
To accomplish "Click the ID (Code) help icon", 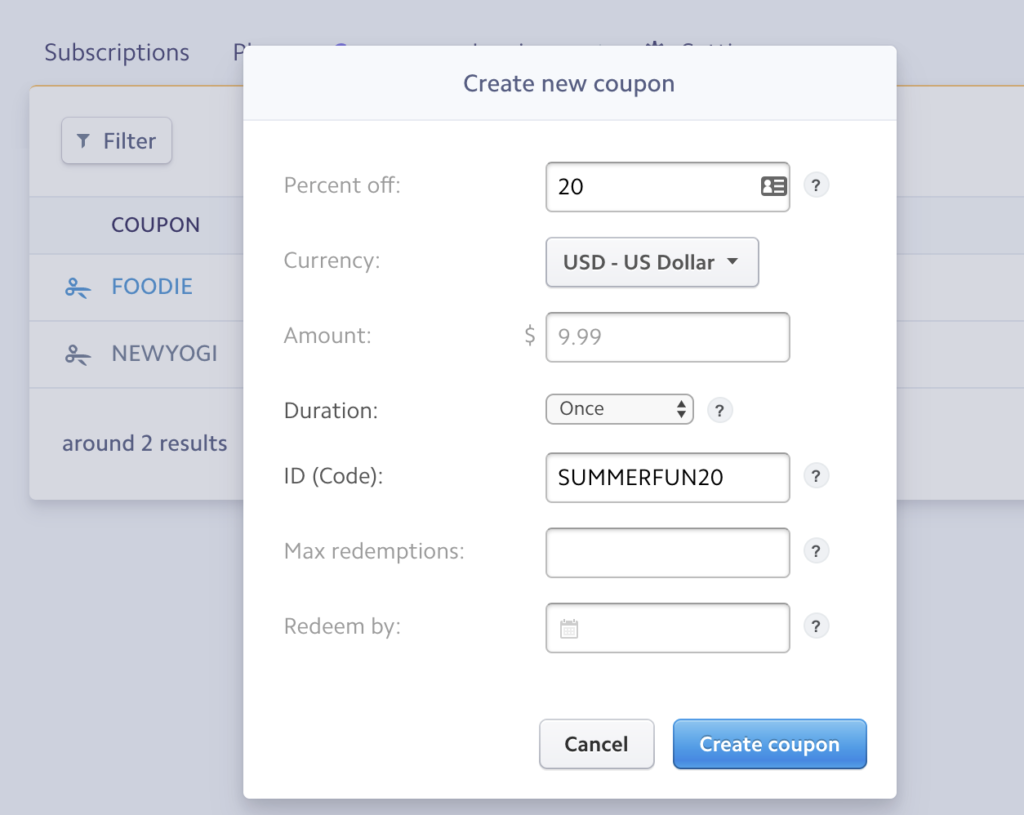I will [816, 476].
